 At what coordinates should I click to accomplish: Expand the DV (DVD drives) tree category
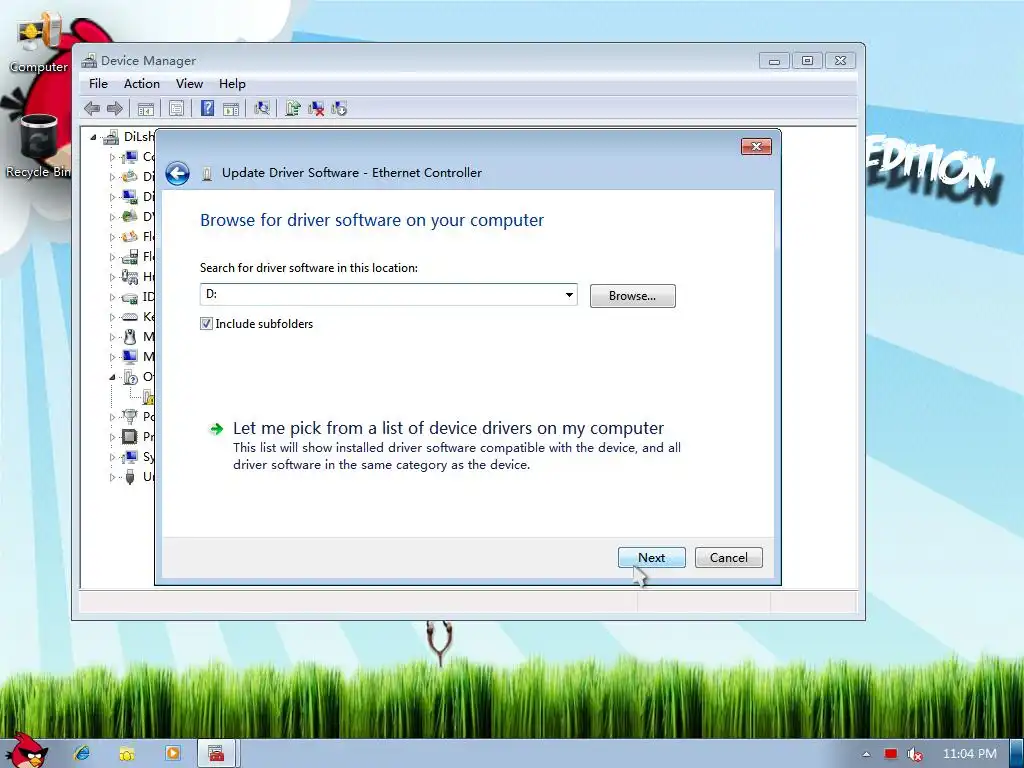pyautogui.click(x=112, y=217)
